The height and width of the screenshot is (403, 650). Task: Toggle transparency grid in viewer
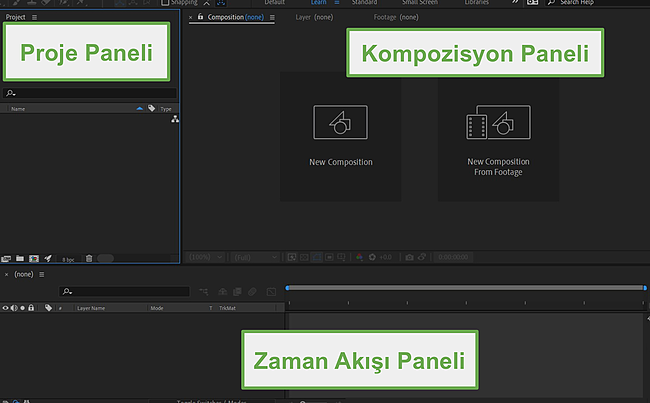(304, 257)
